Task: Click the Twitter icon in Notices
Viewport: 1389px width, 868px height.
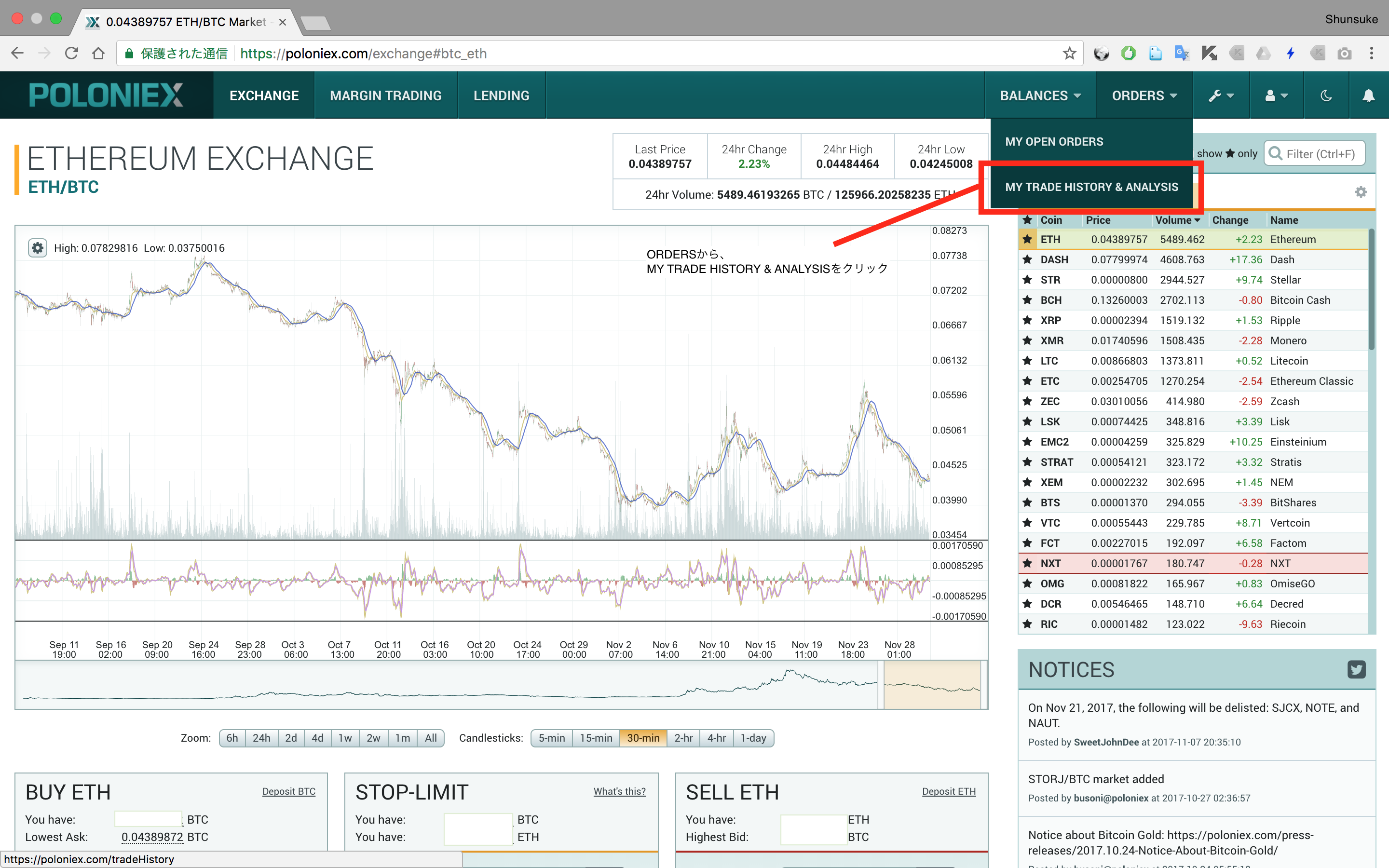Action: (1356, 669)
